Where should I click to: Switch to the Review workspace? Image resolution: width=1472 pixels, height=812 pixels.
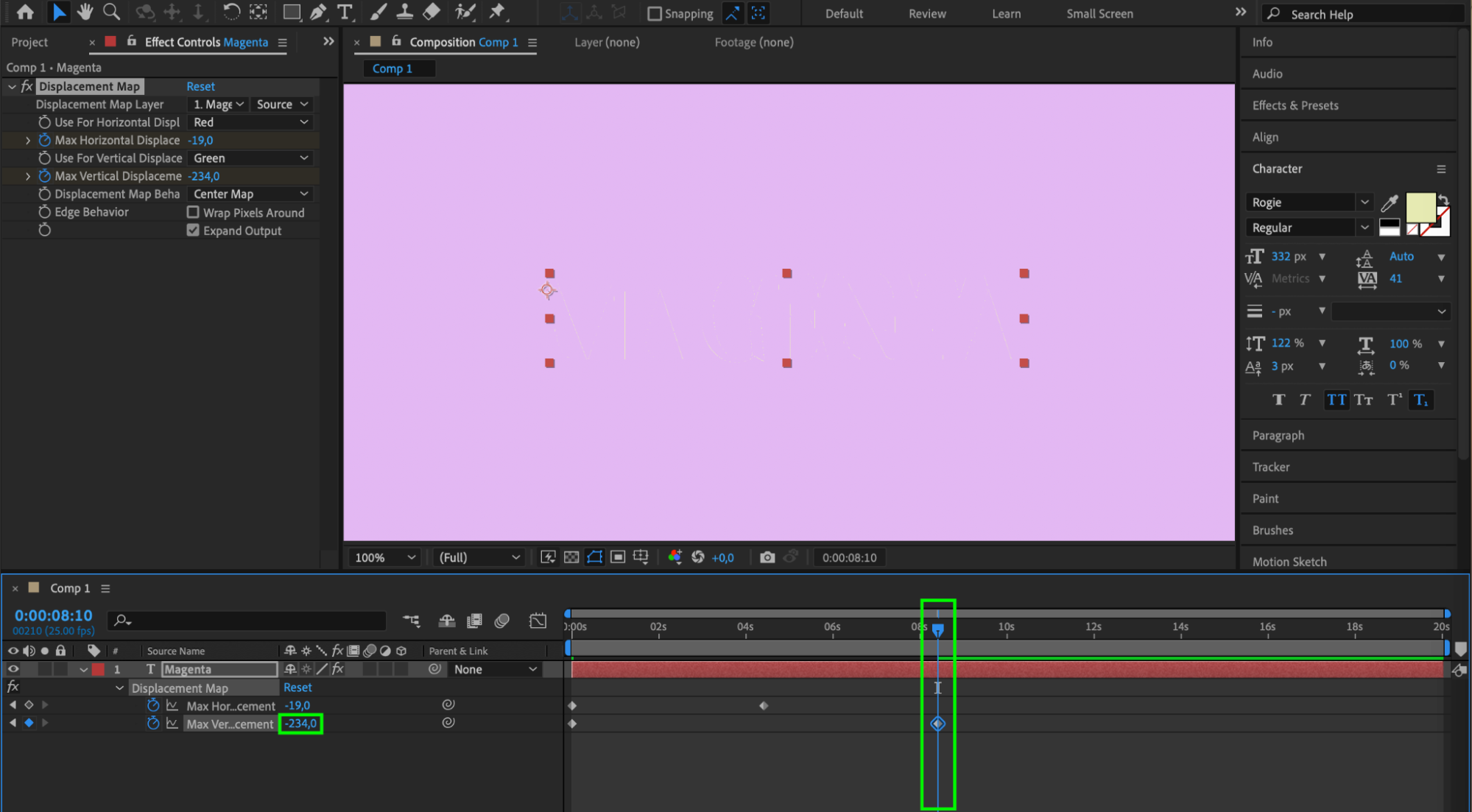pos(926,13)
